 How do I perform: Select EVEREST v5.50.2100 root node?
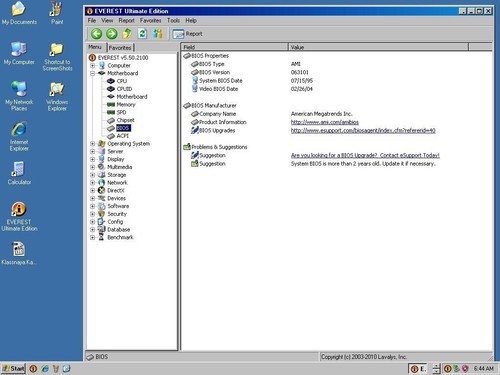123,58
